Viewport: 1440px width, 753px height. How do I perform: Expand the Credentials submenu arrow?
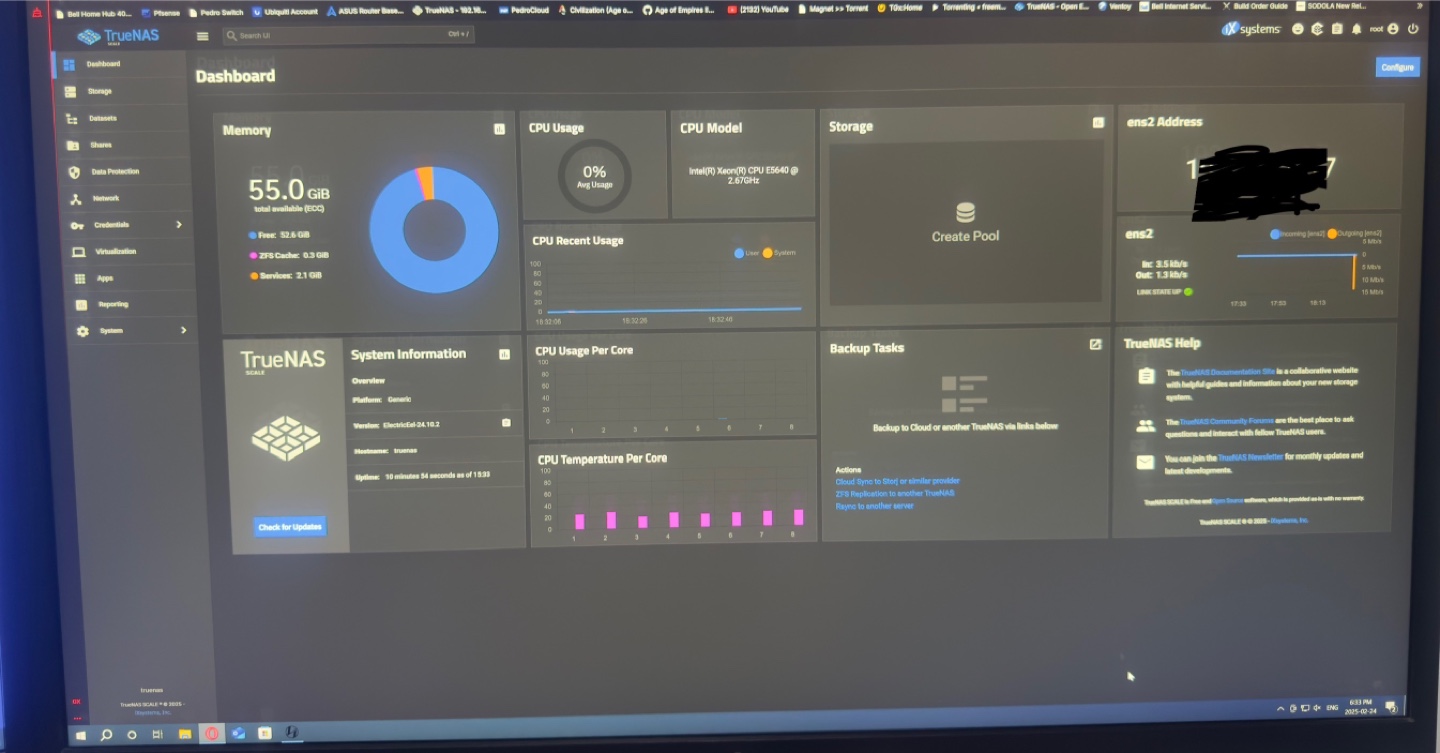tap(179, 225)
